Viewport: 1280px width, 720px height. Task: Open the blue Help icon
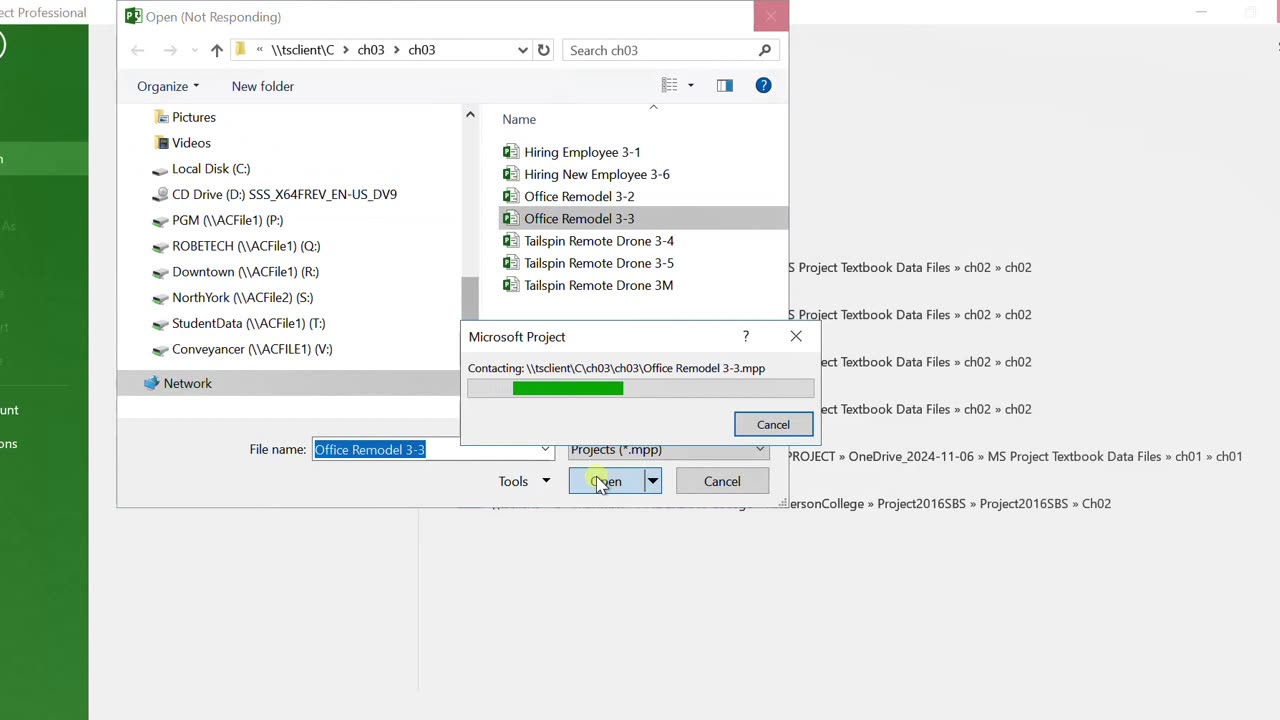click(763, 86)
